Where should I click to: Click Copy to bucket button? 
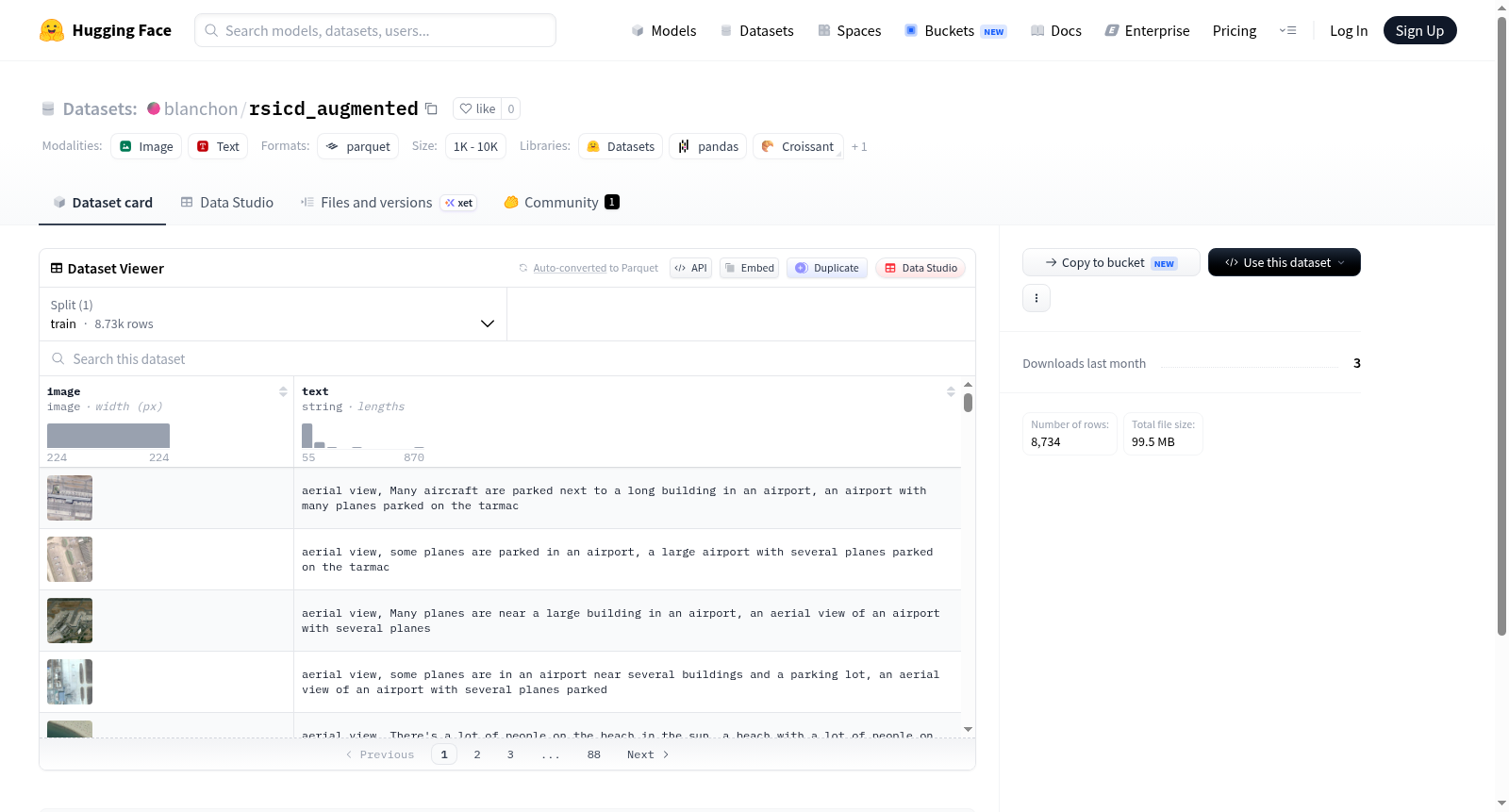[x=1111, y=262]
